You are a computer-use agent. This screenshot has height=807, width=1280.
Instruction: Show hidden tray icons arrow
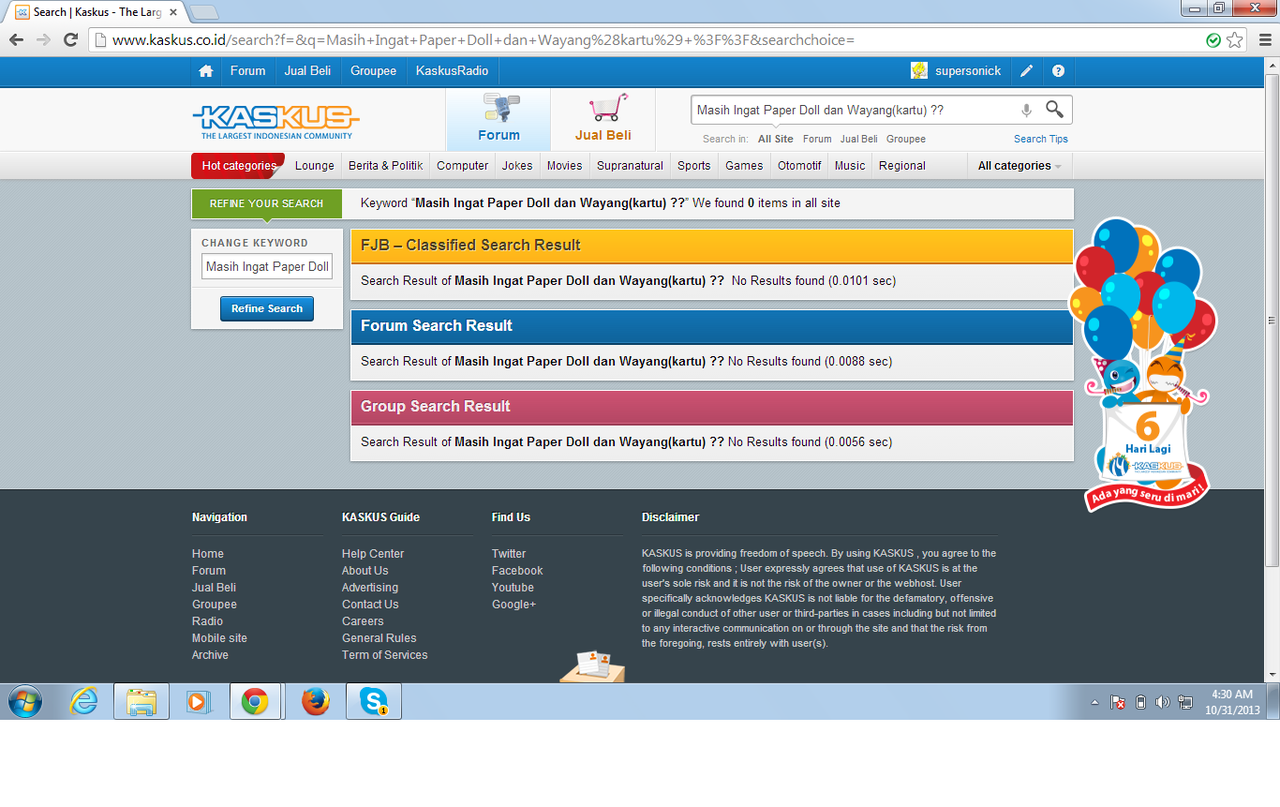1095,702
